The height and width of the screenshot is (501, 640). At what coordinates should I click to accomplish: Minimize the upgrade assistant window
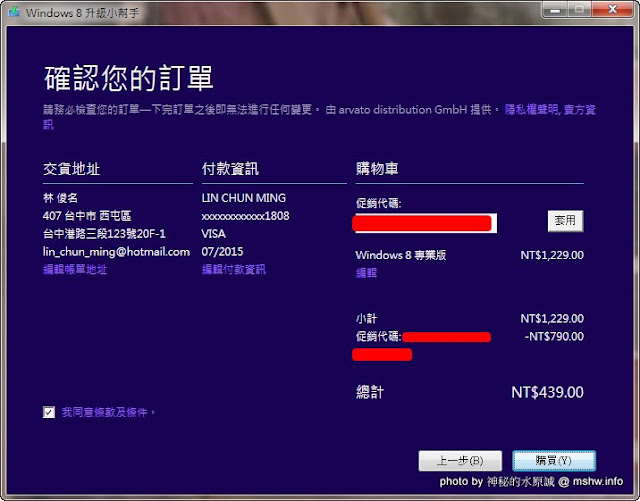[555, 9]
